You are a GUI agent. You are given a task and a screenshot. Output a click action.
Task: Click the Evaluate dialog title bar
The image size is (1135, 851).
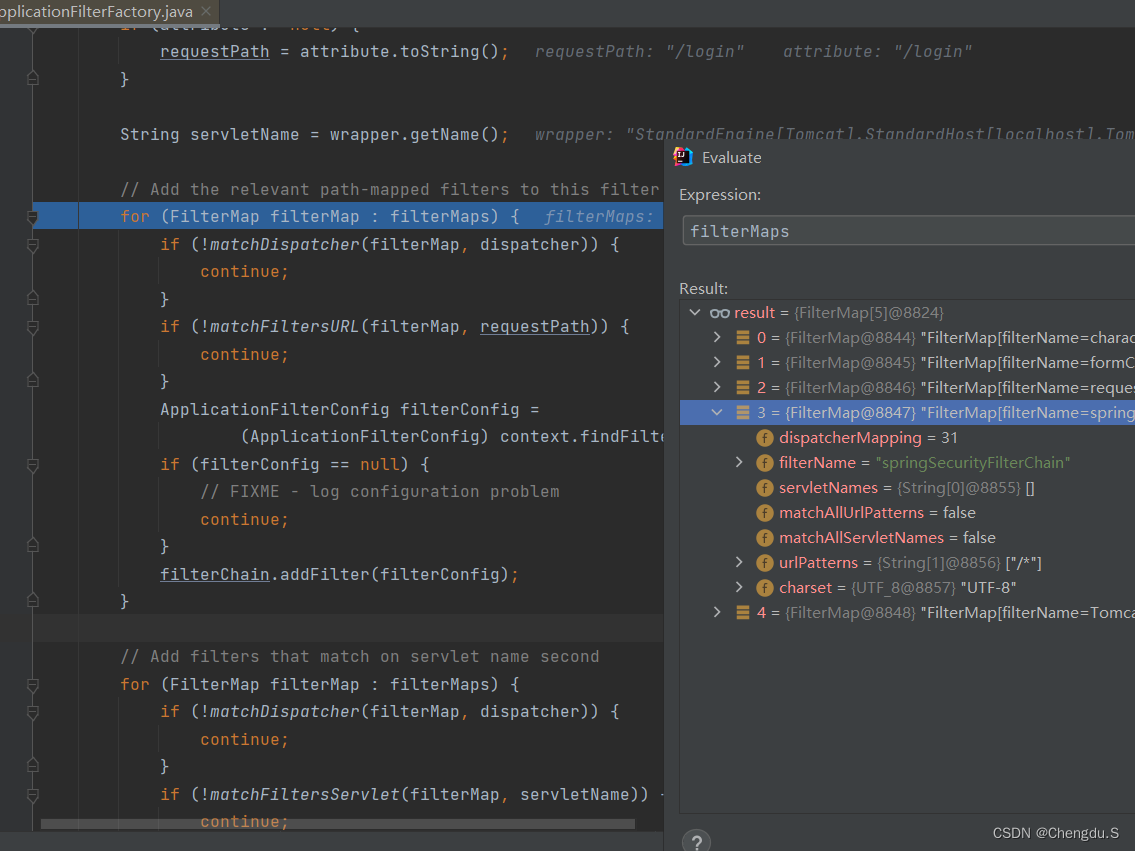(x=899, y=157)
